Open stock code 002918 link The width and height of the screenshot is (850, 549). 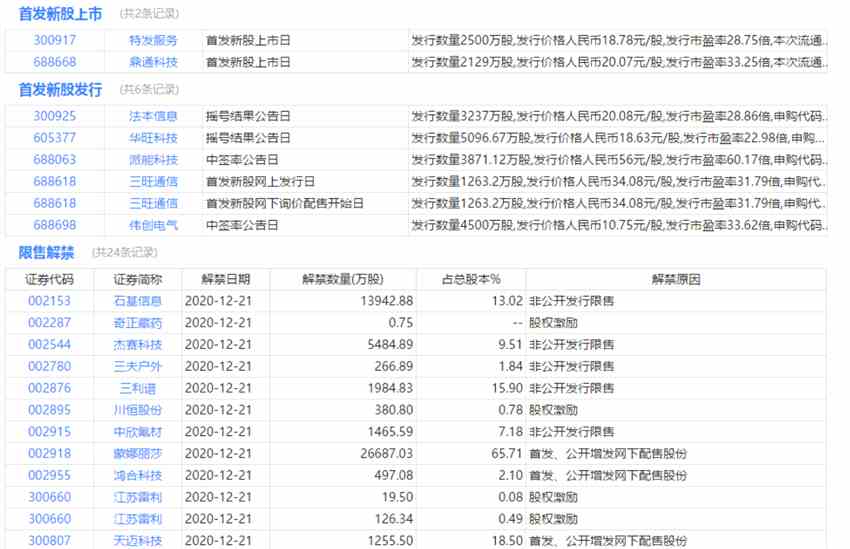[49, 453]
